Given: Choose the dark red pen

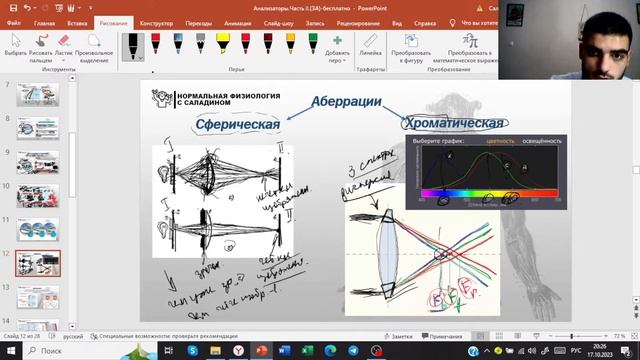Looking at the screenshot, I should pyautogui.click(x=268, y=43).
